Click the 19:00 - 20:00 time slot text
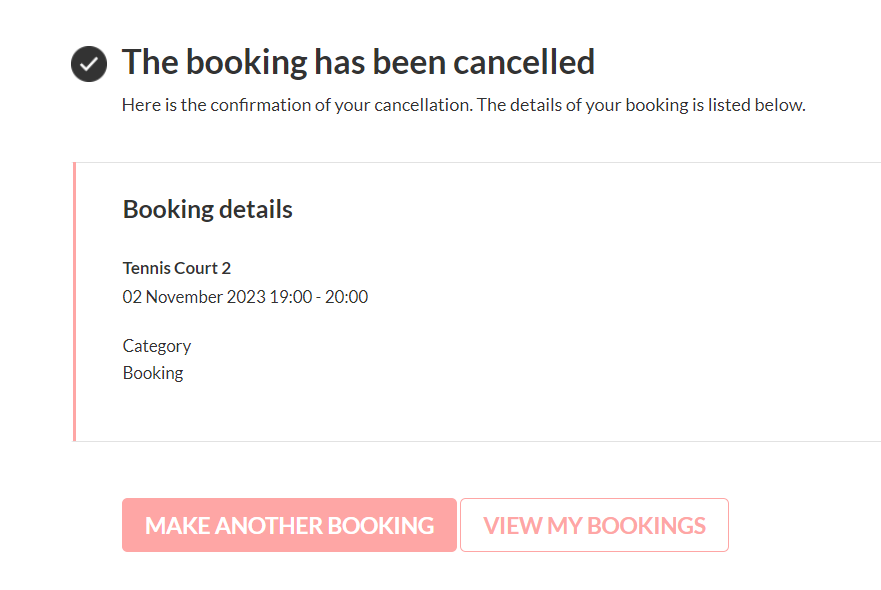This screenshot has height=590, width=881. pyautogui.click(x=319, y=296)
